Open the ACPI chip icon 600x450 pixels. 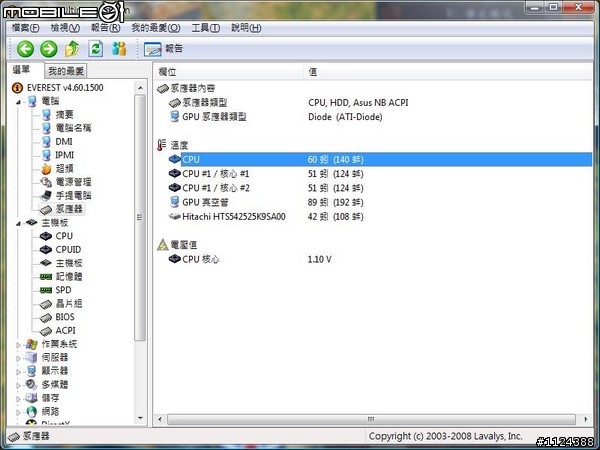pyautogui.click(x=46, y=331)
